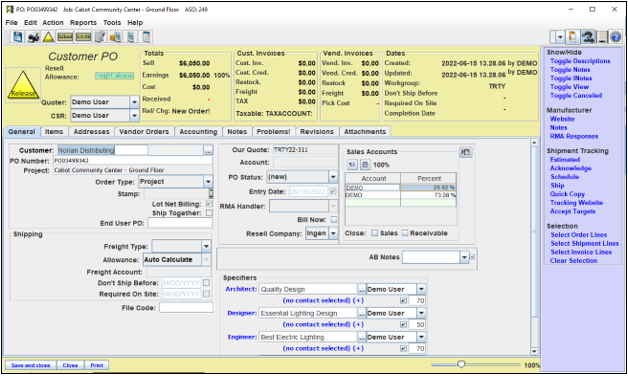
Task: Open Help via the blue question mark icon
Action: coord(616,37)
